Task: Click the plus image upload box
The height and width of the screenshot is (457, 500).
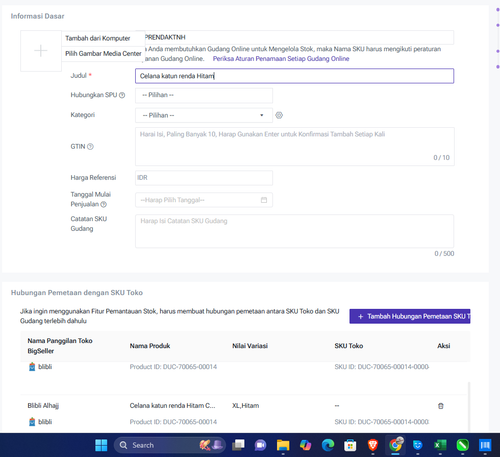Action: coord(41,51)
